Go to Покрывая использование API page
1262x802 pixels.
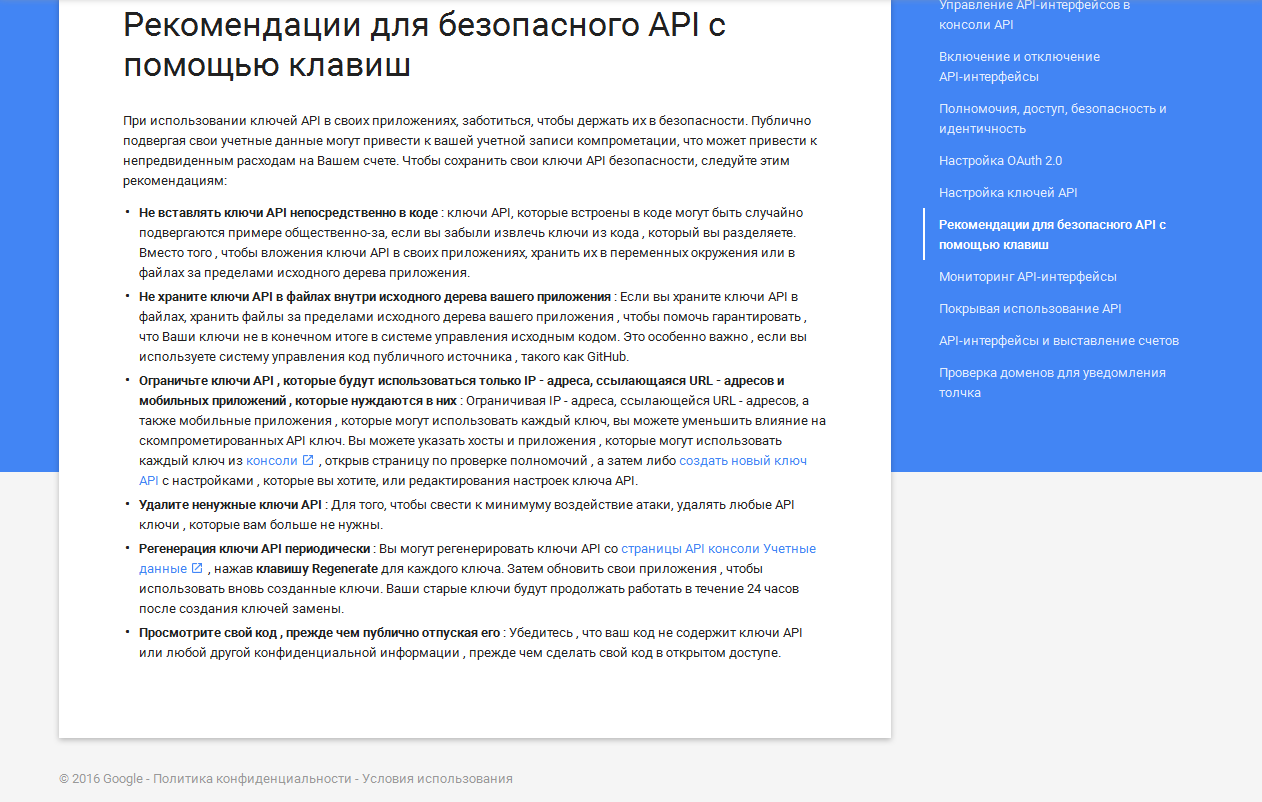pos(1030,309)
